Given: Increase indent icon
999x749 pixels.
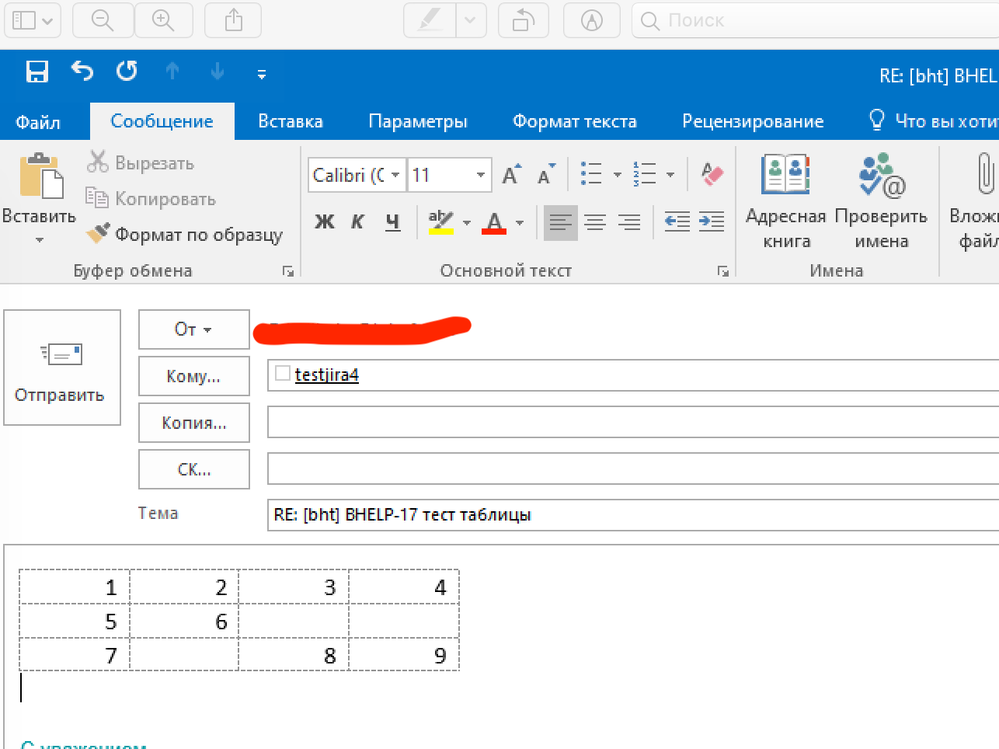Looking at the screenshot, I should [712, 222].
